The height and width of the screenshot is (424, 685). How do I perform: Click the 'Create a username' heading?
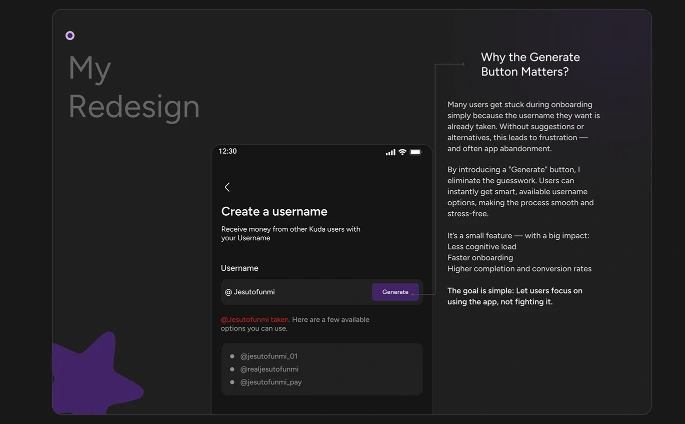pyautogui.click(x=274, y=212)
